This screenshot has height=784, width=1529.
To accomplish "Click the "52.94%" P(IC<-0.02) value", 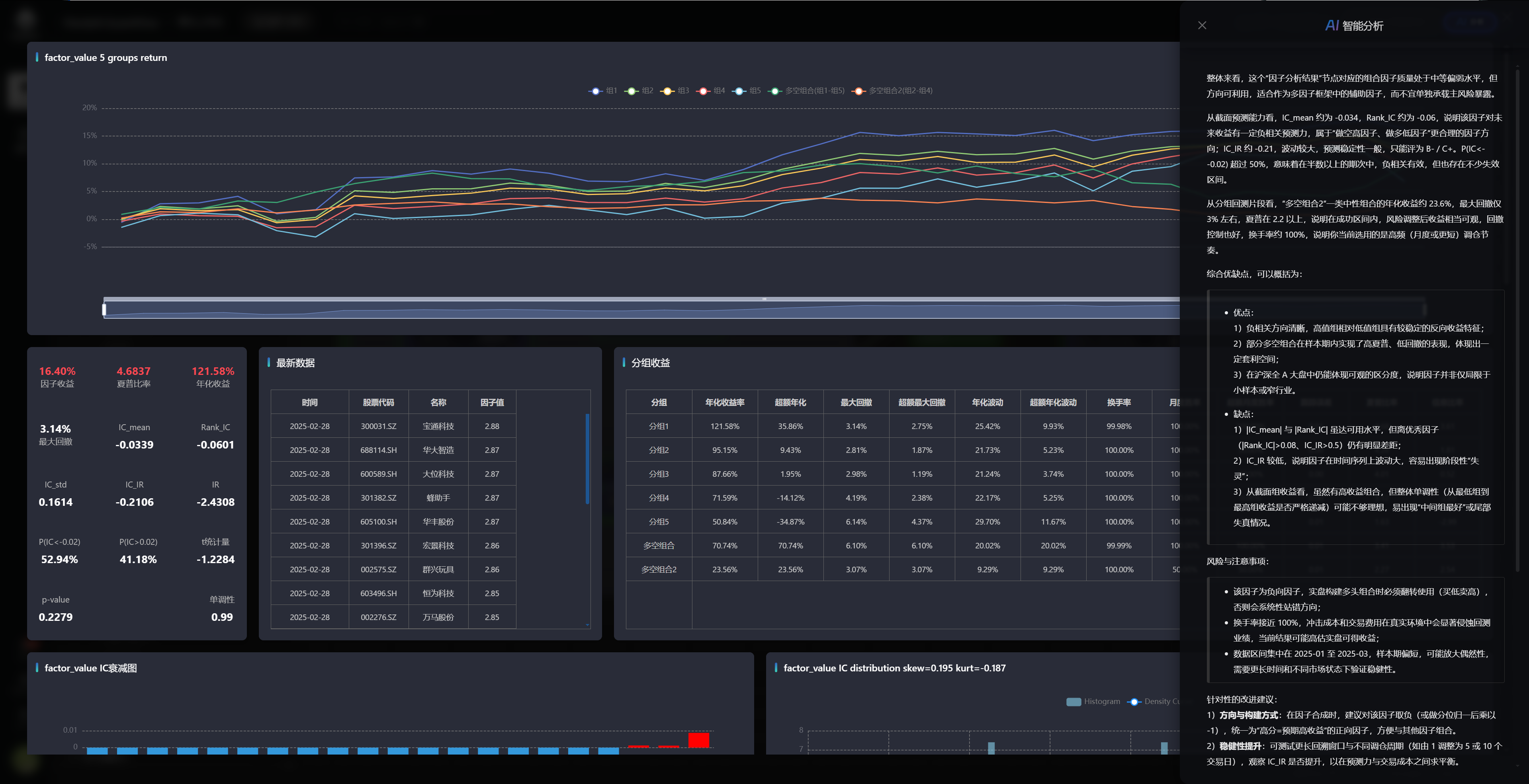I will (59, 560).
